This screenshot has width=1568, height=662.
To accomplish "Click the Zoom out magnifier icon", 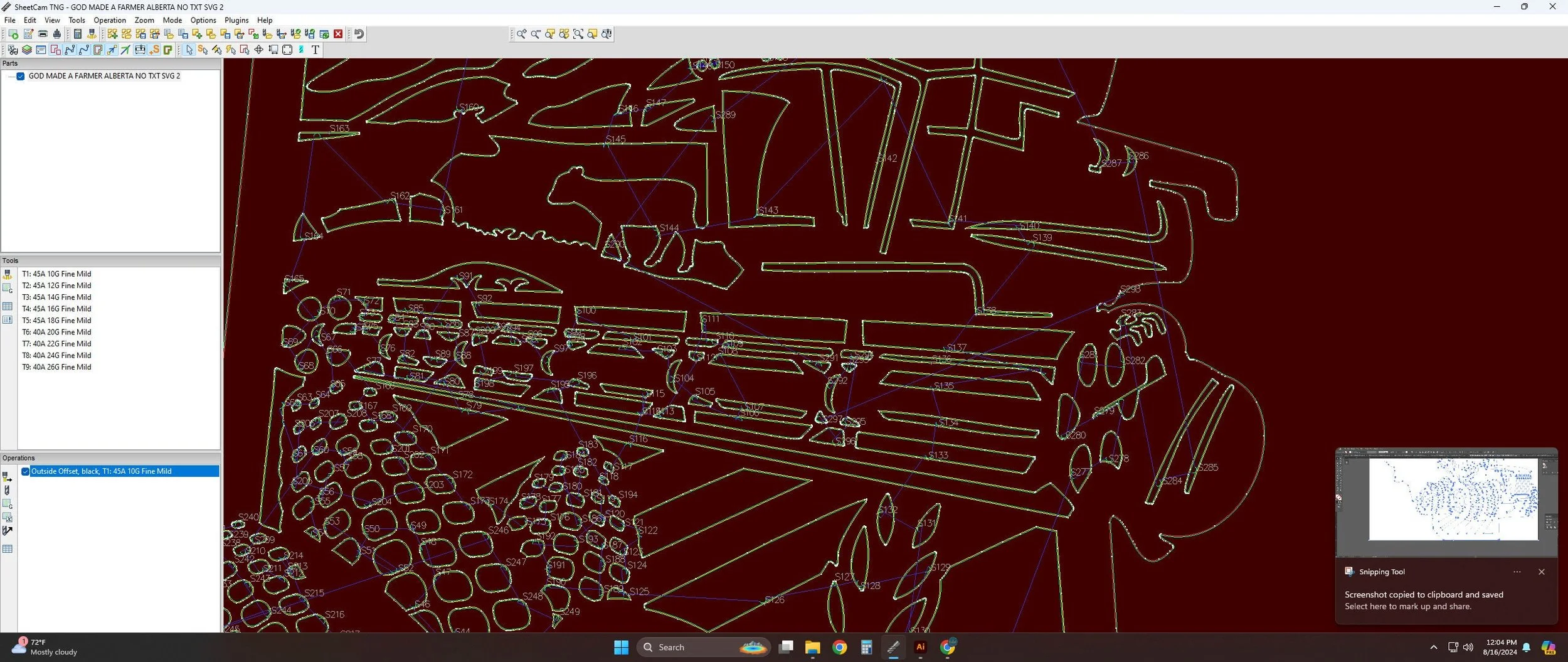I will [x=536, y=34].
